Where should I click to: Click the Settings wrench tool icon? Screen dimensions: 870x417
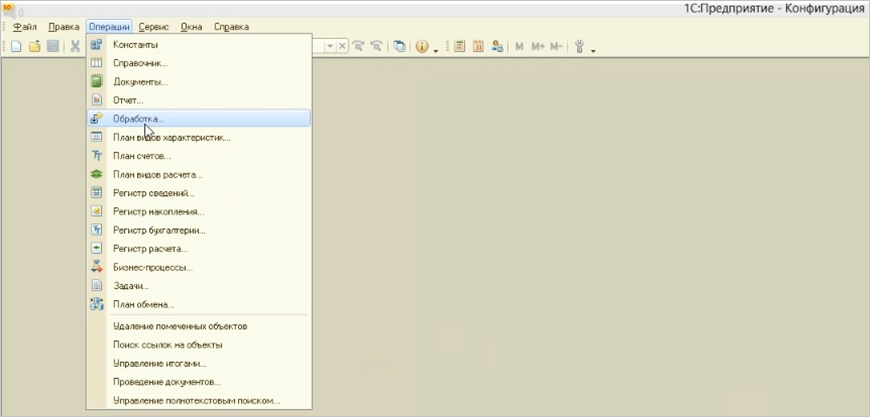pyautogui.click(x=580, y=47)
